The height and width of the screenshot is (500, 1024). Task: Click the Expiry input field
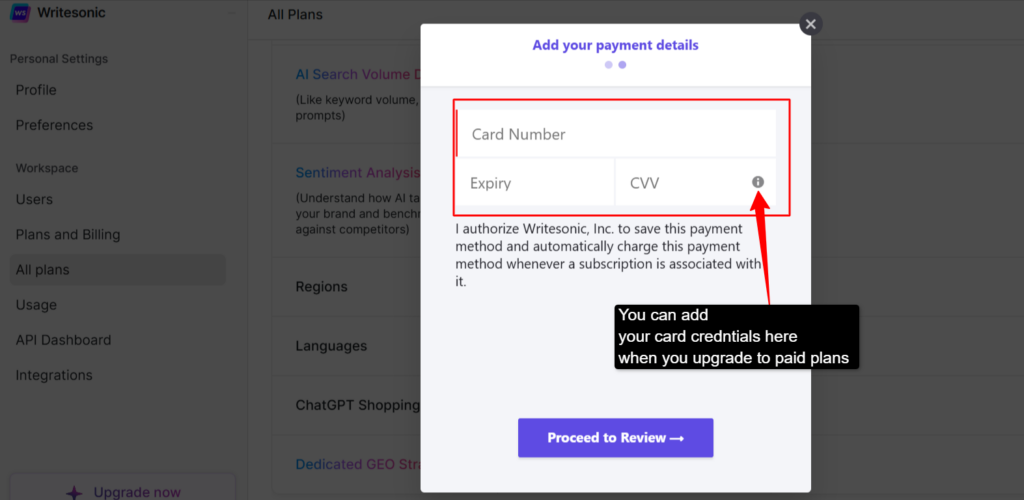click(x=535, y=183)
